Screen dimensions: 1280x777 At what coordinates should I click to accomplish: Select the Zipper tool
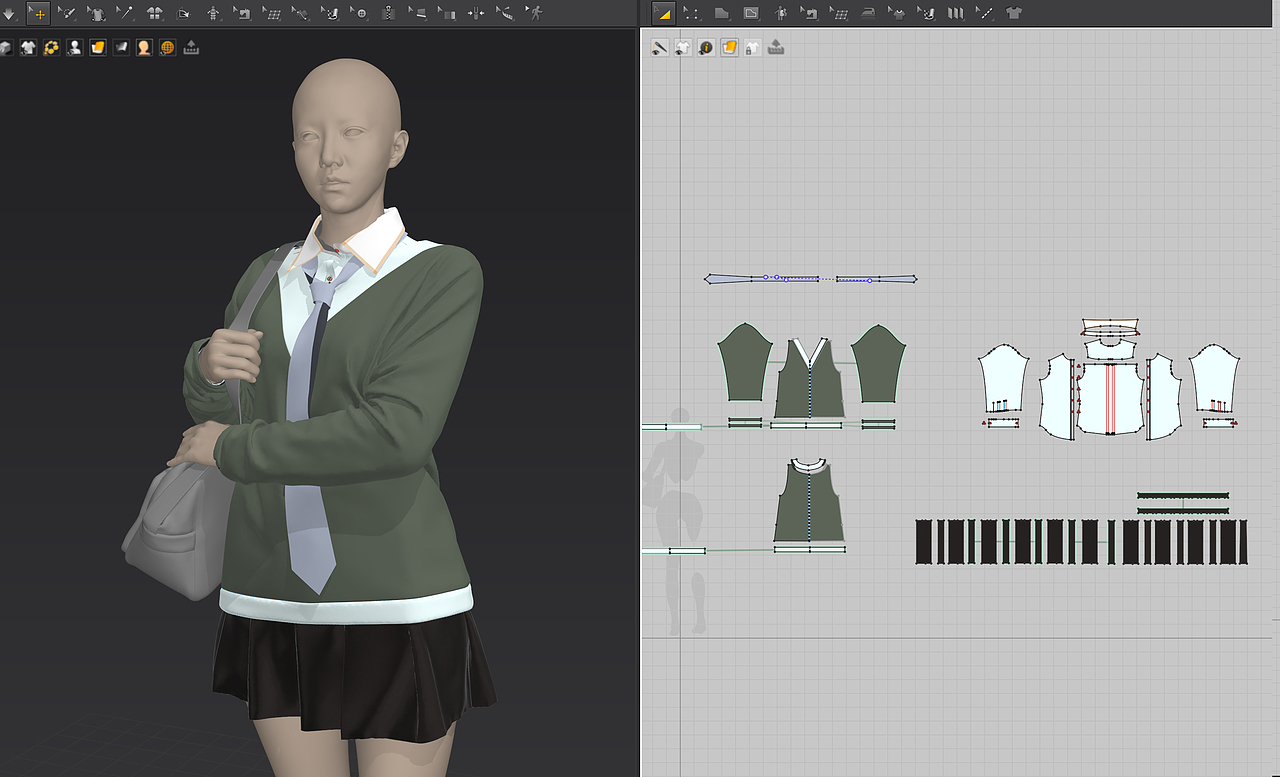(388, 13)
